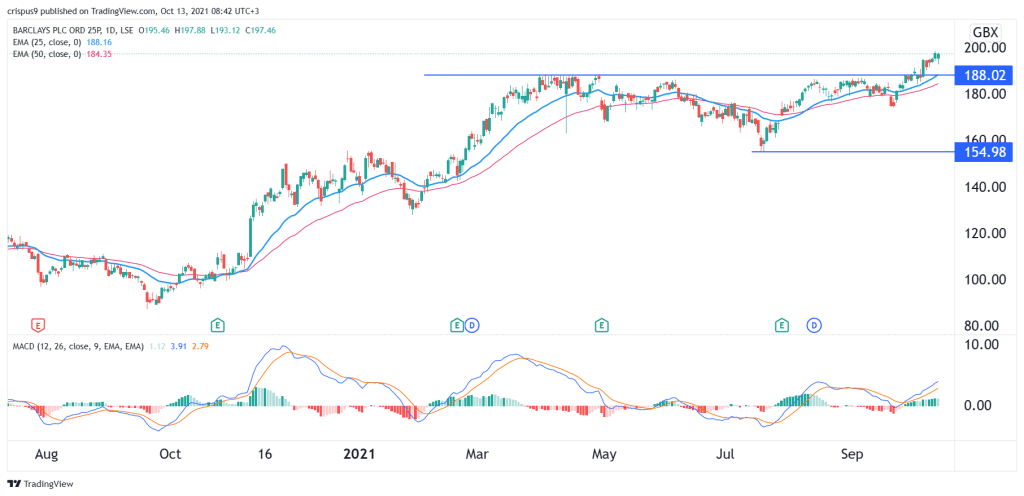Click the 200.00 level on price scale
1024x496 pixels.
coord(984,47)
